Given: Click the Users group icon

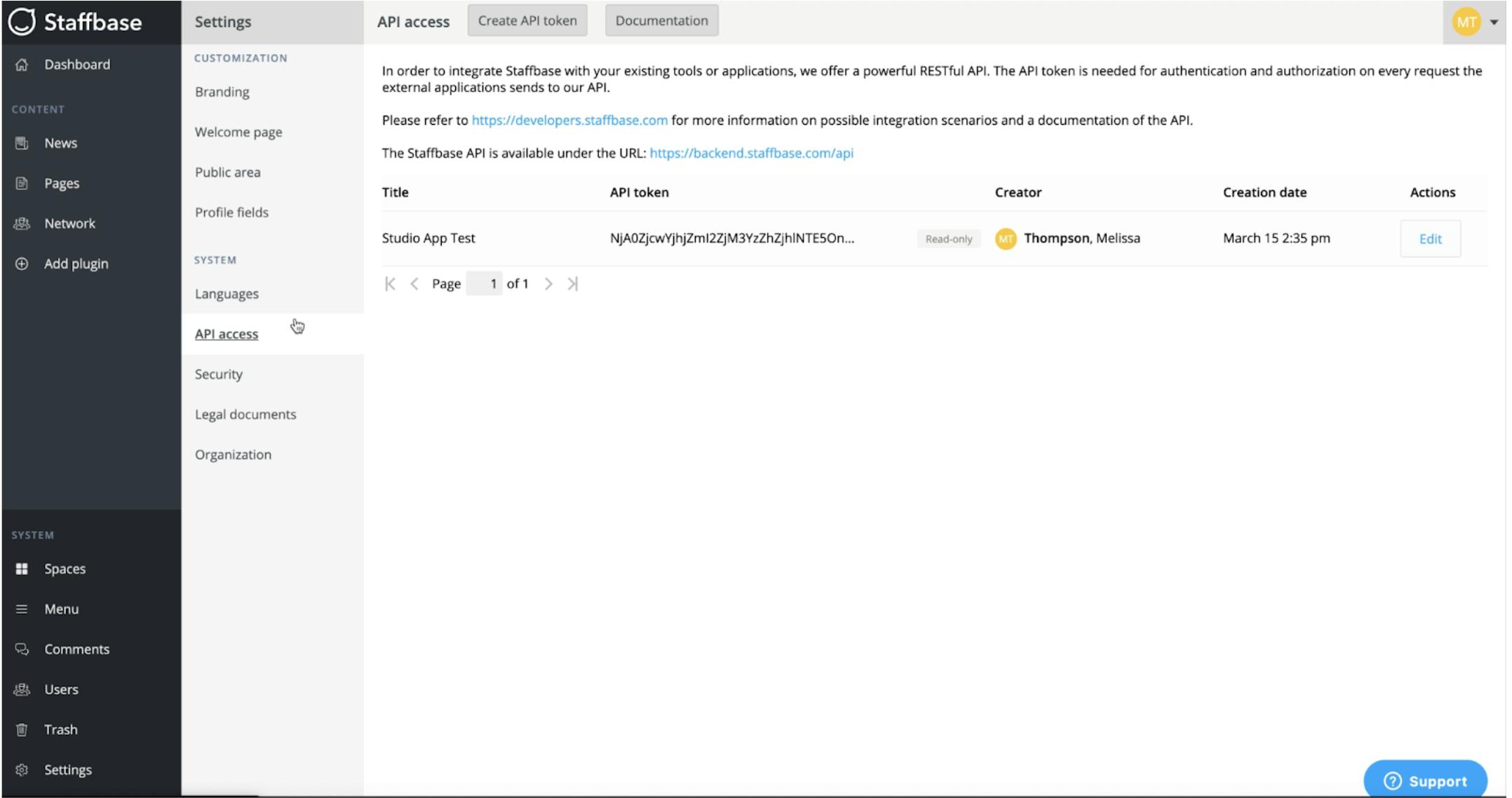Looking at the screenshot, I should [22, 689].
